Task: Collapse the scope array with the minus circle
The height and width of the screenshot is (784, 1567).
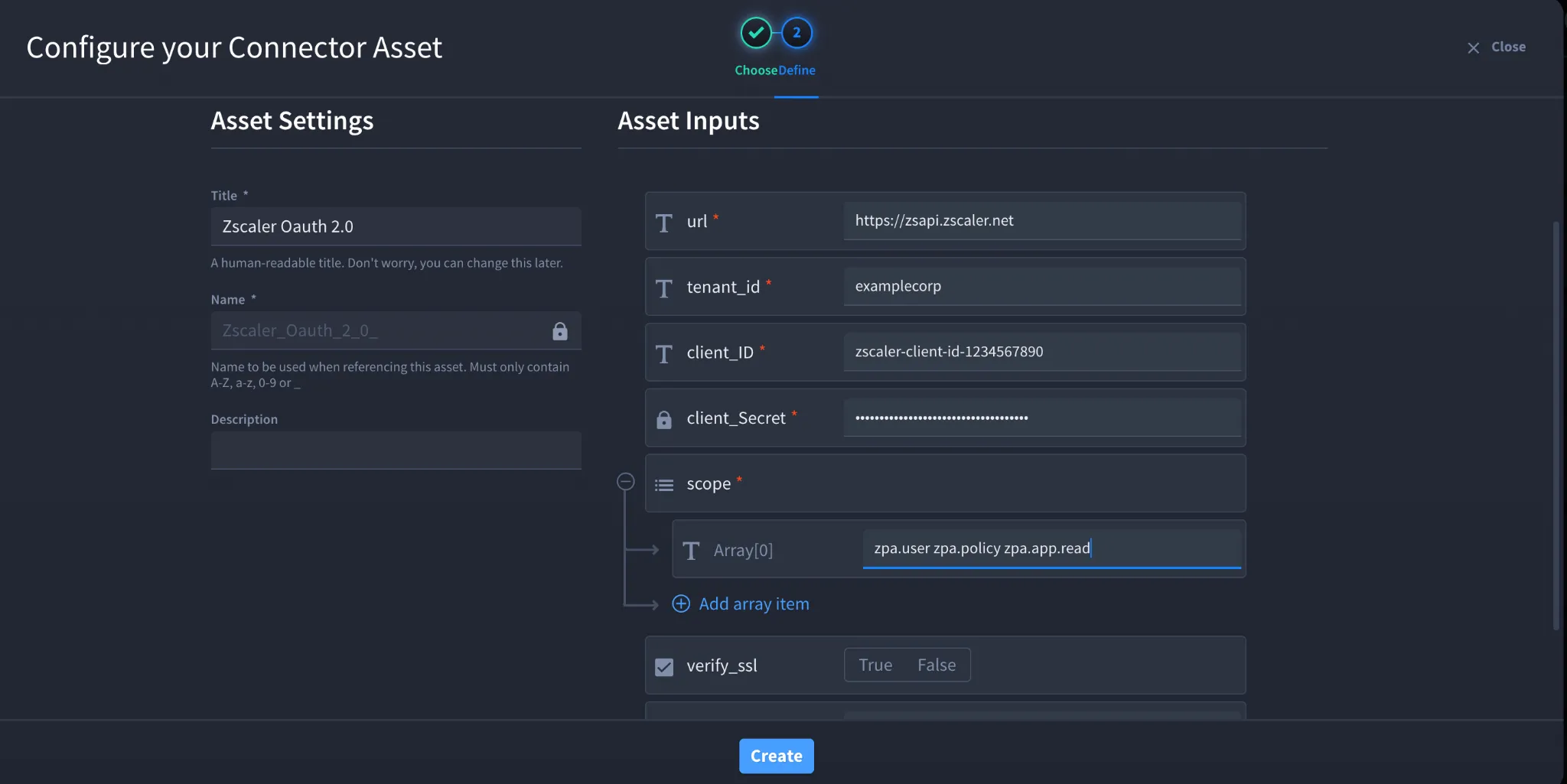Action: point(626,481)
